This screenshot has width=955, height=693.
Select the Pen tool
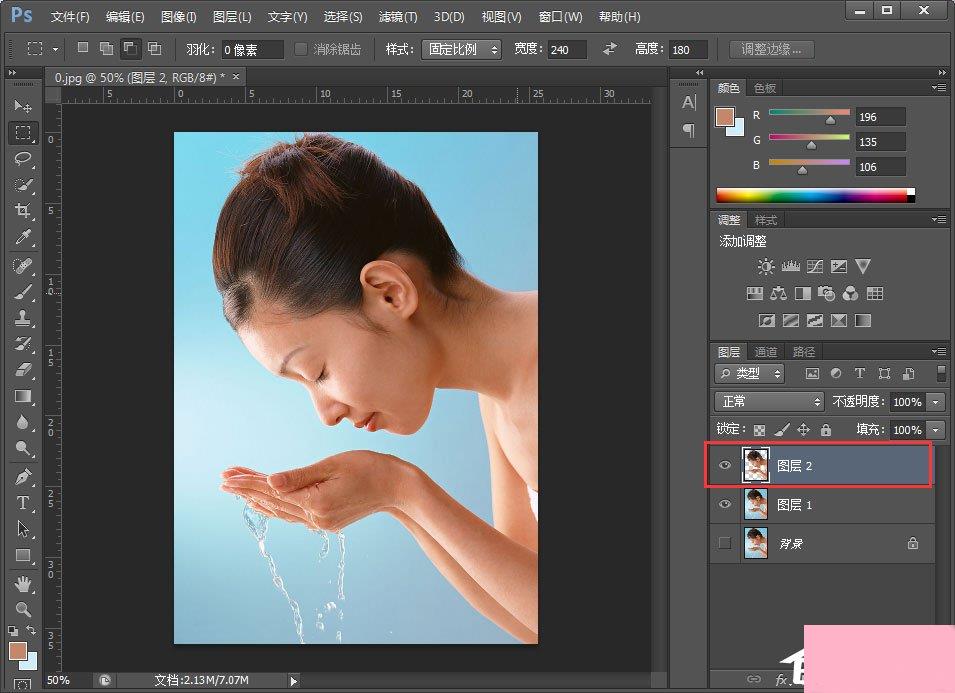(23, 477)
